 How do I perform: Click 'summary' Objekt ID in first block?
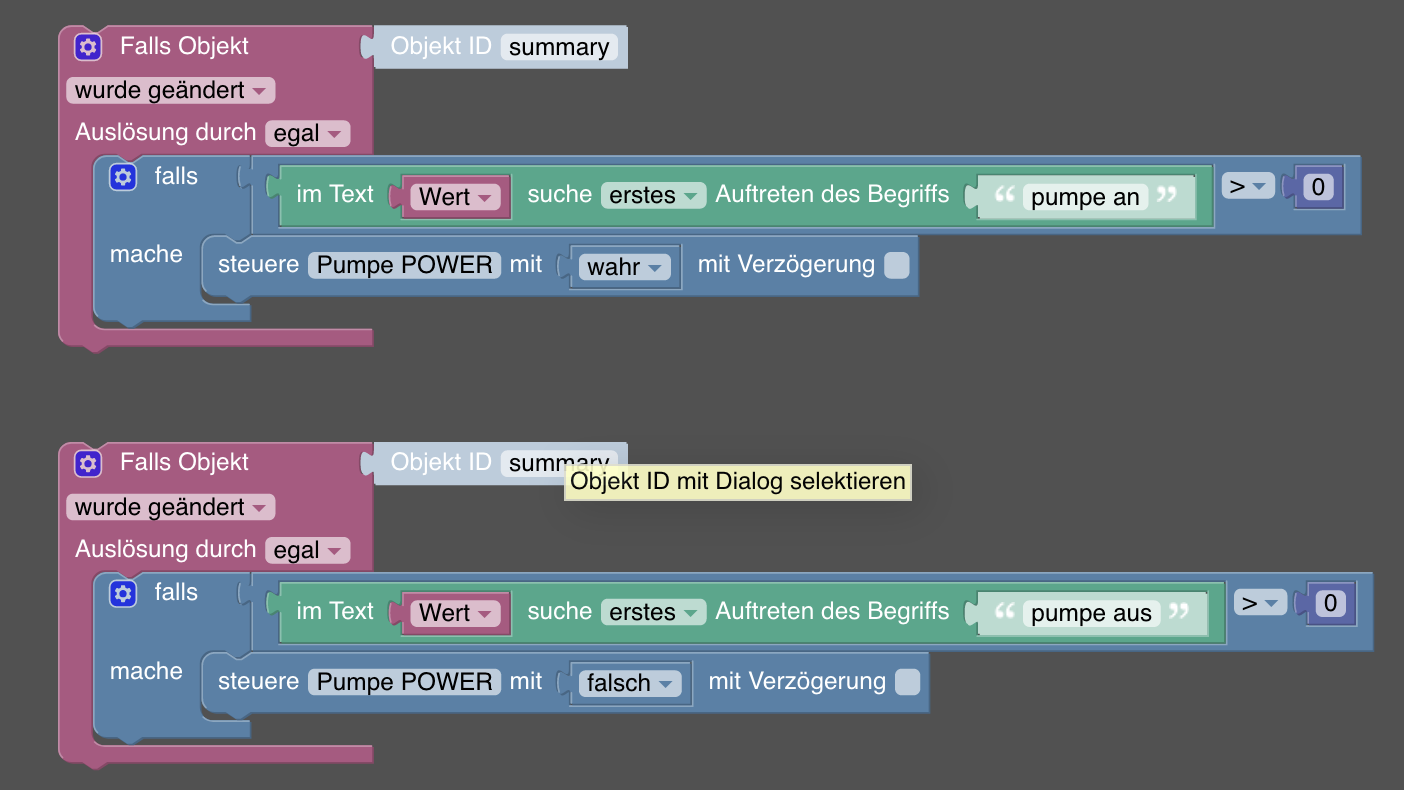point(559,47)
